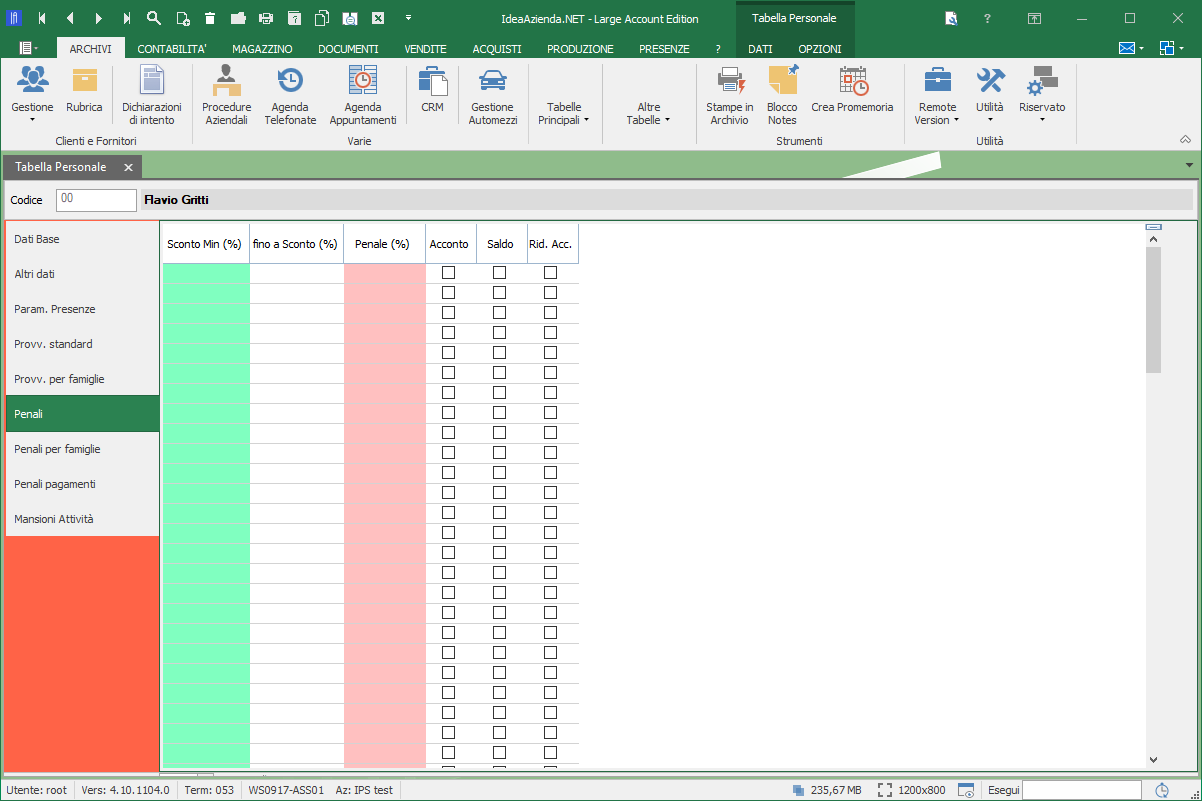Jump to the last record arrow
Viewport: 1202px width, 801px height.
pyautogui.click(x=126, y=18)
